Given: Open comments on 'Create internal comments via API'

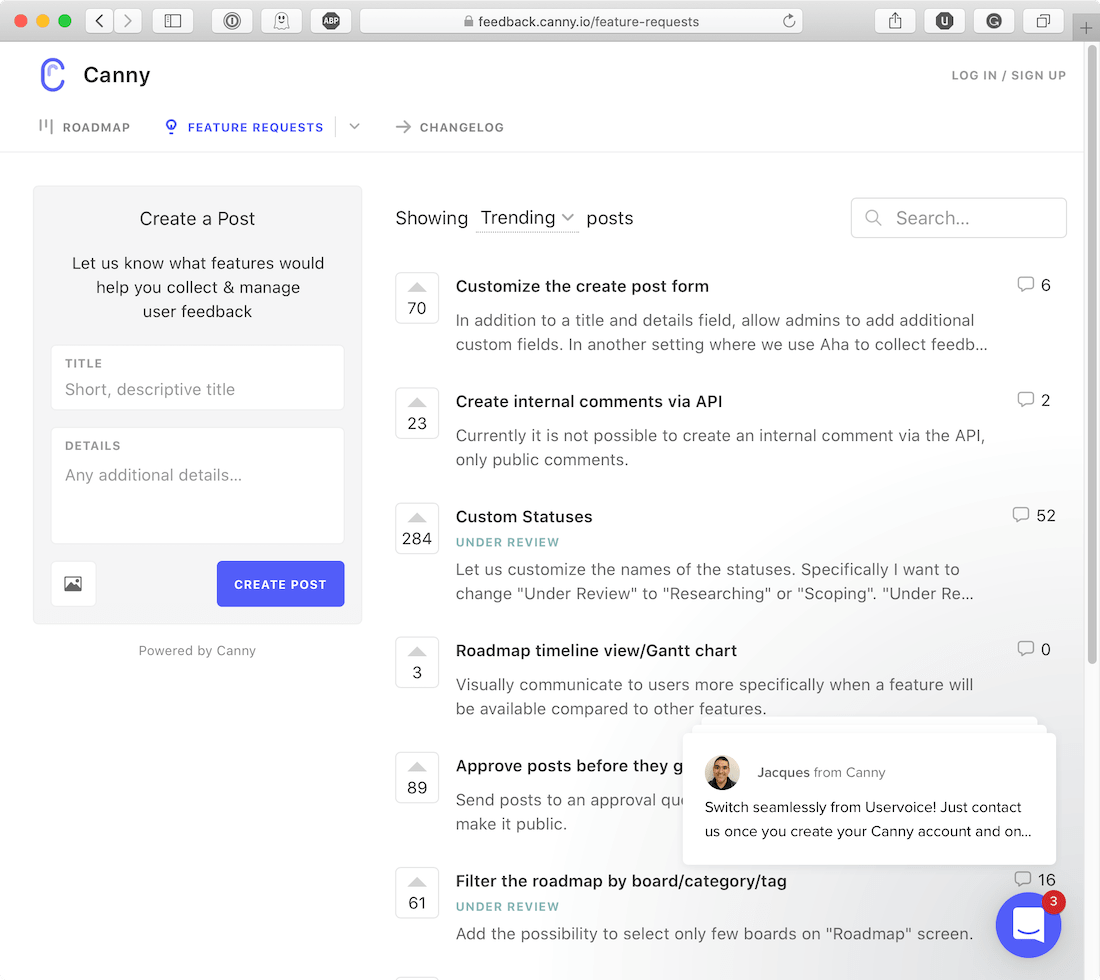Looking at the screenshot, I should [x=1033, y=400].
